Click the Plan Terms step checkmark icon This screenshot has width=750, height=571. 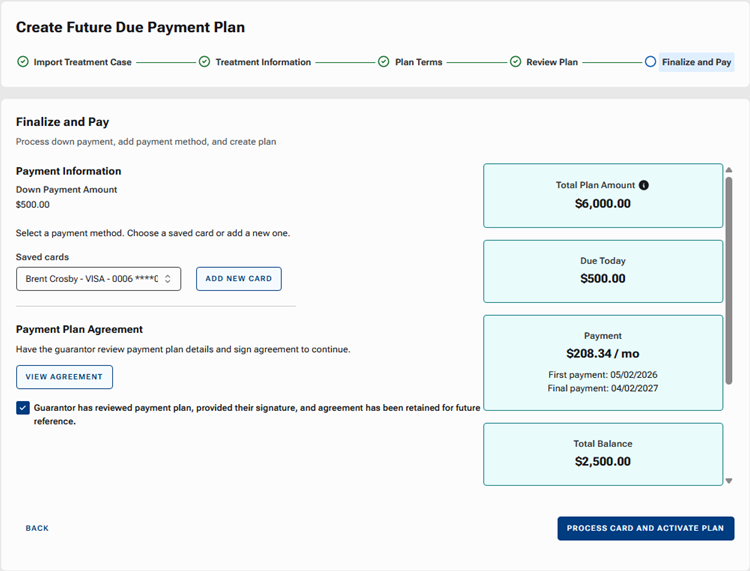point(384,62)
